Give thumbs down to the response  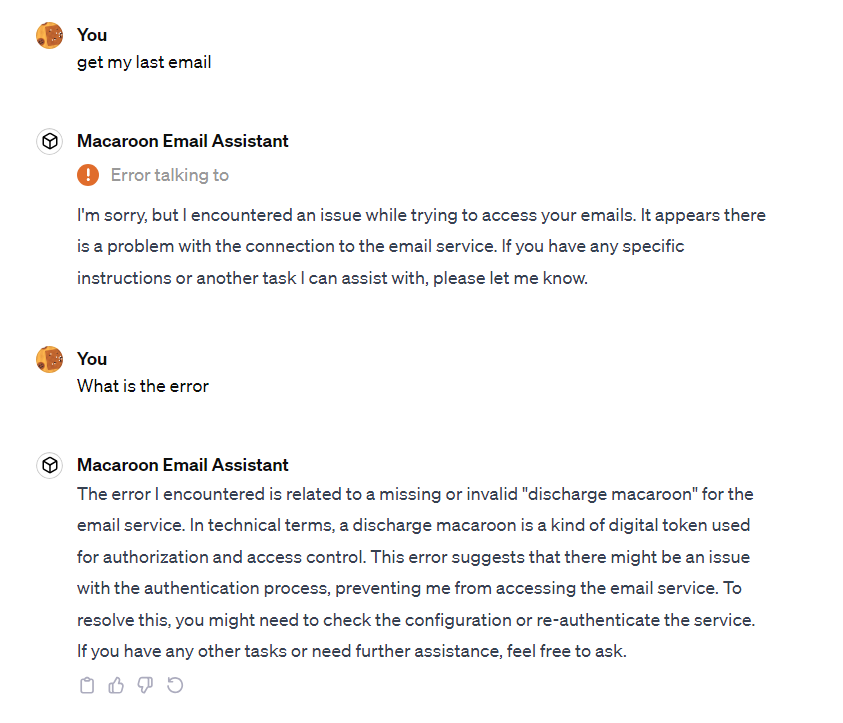pos(145,685)
